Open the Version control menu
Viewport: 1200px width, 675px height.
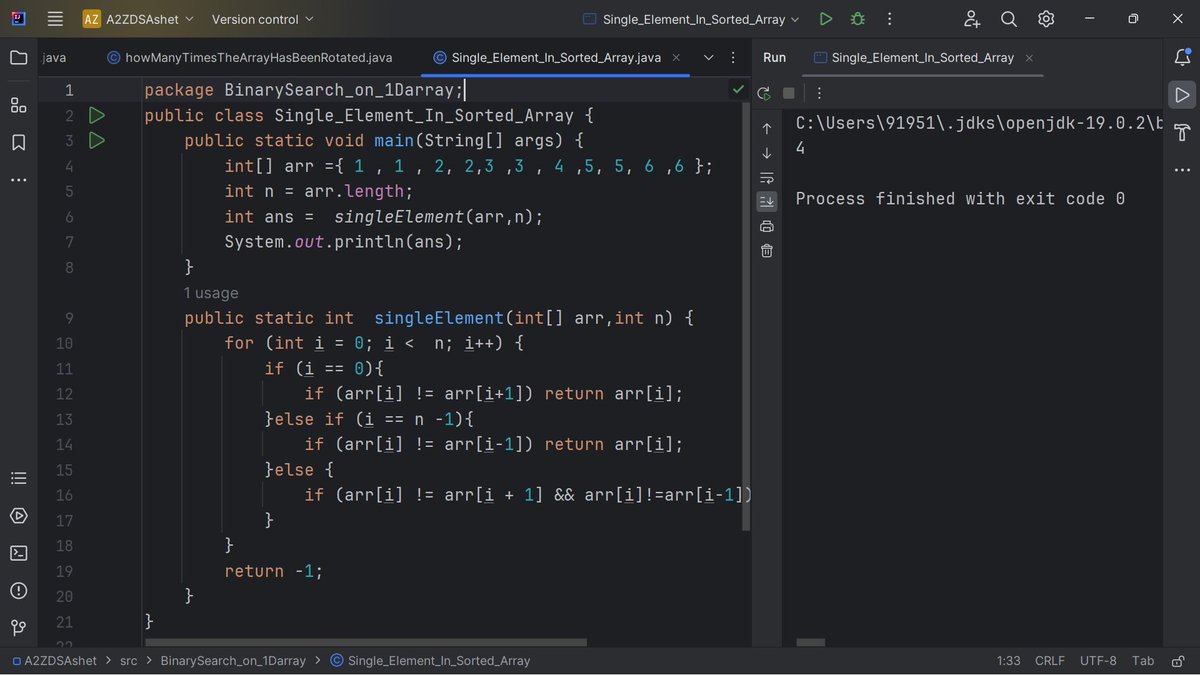254,18
